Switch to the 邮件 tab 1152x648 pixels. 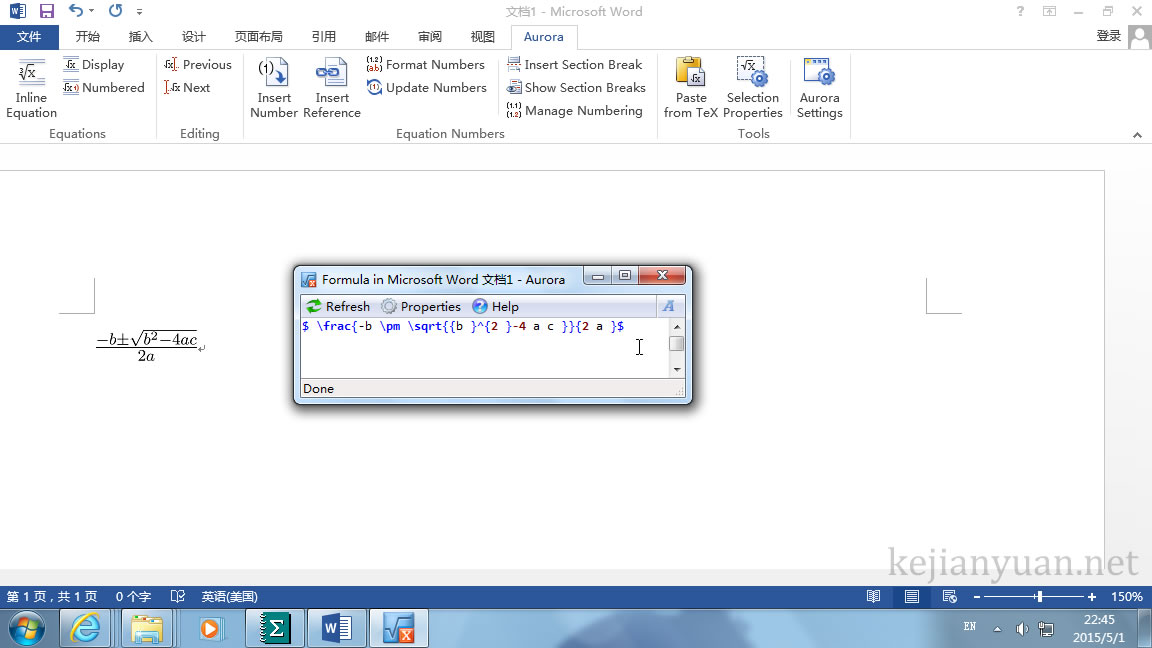pos(376,37)
